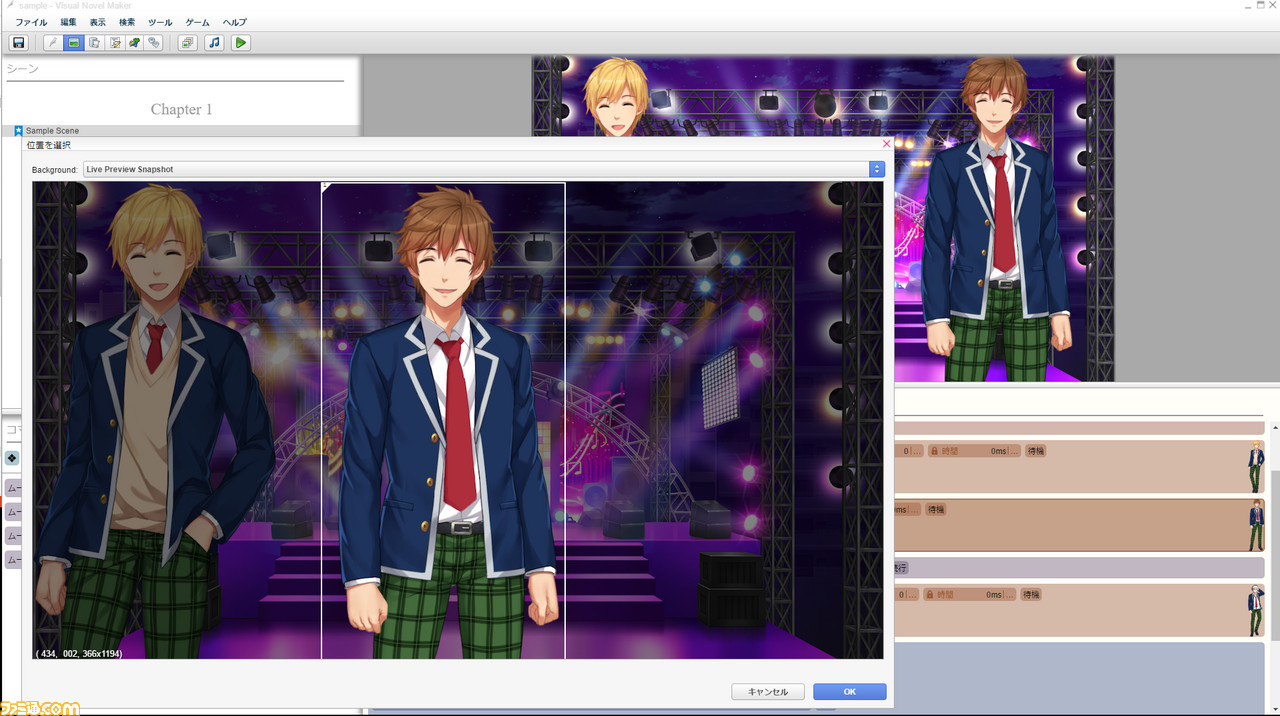Click the first 待機 toggle tag
The image size is (1280, 716).
tap(1035, 452)
